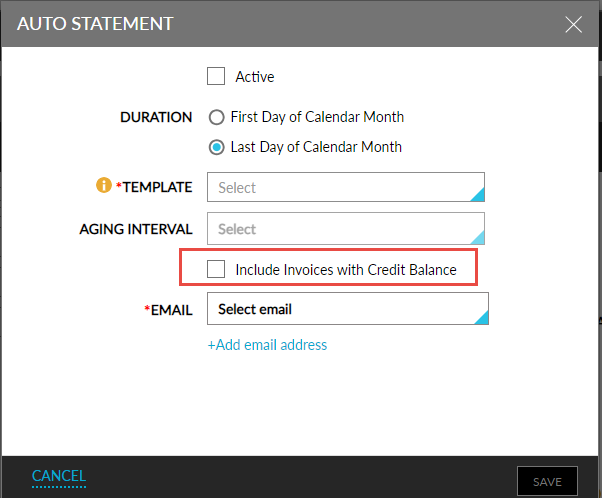
Task: Expand the Aging Interval dropdown
Action: 340,229
